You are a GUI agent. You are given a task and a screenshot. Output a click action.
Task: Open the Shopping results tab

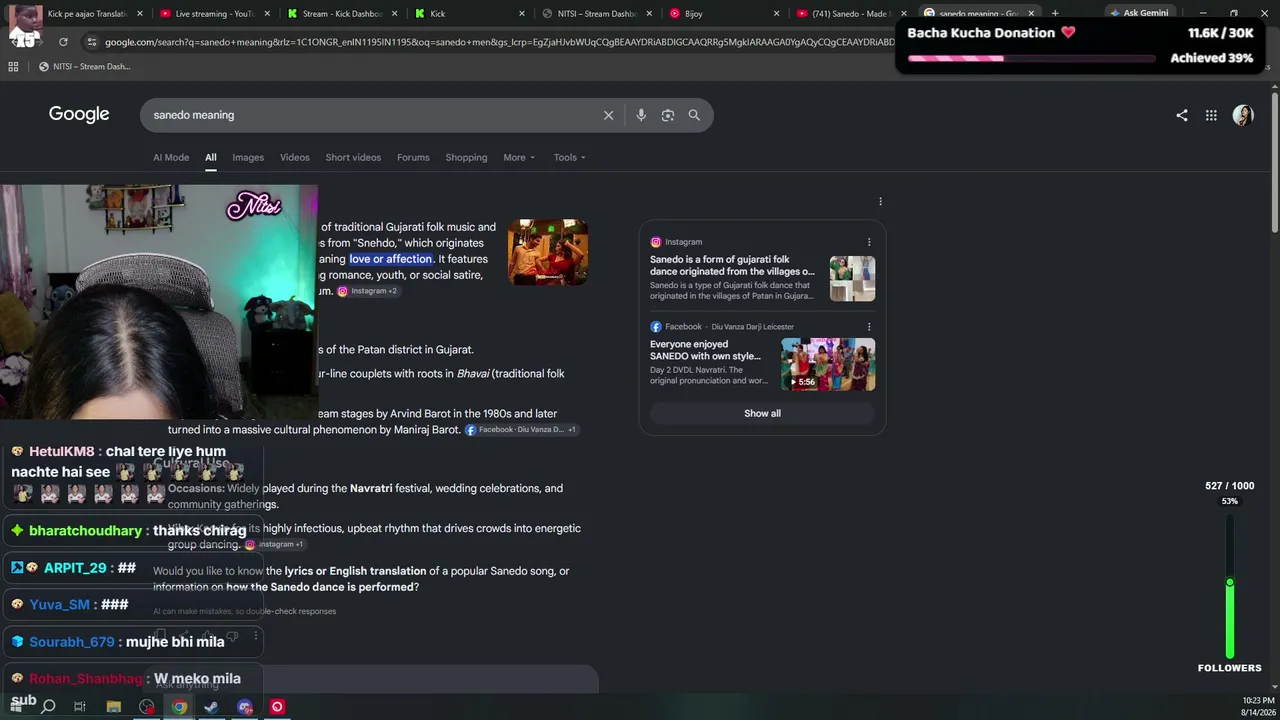(466, 157)
